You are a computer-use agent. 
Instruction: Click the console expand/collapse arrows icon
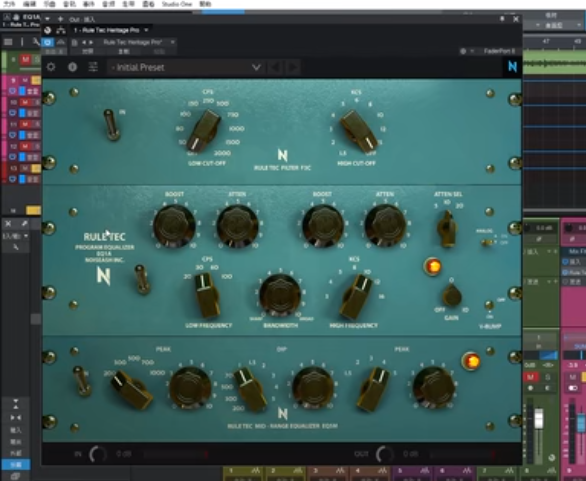pyautogui.click(x=15, y=404)
